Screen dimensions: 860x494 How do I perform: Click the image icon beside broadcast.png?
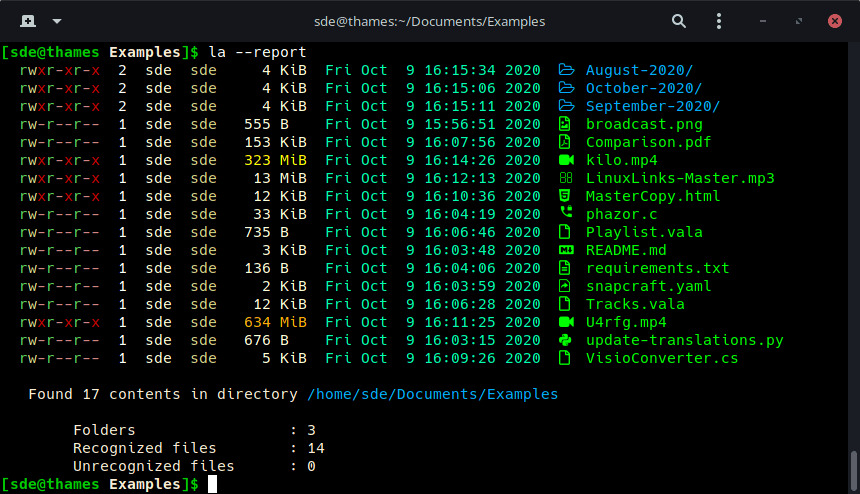(x=565, y=124)
